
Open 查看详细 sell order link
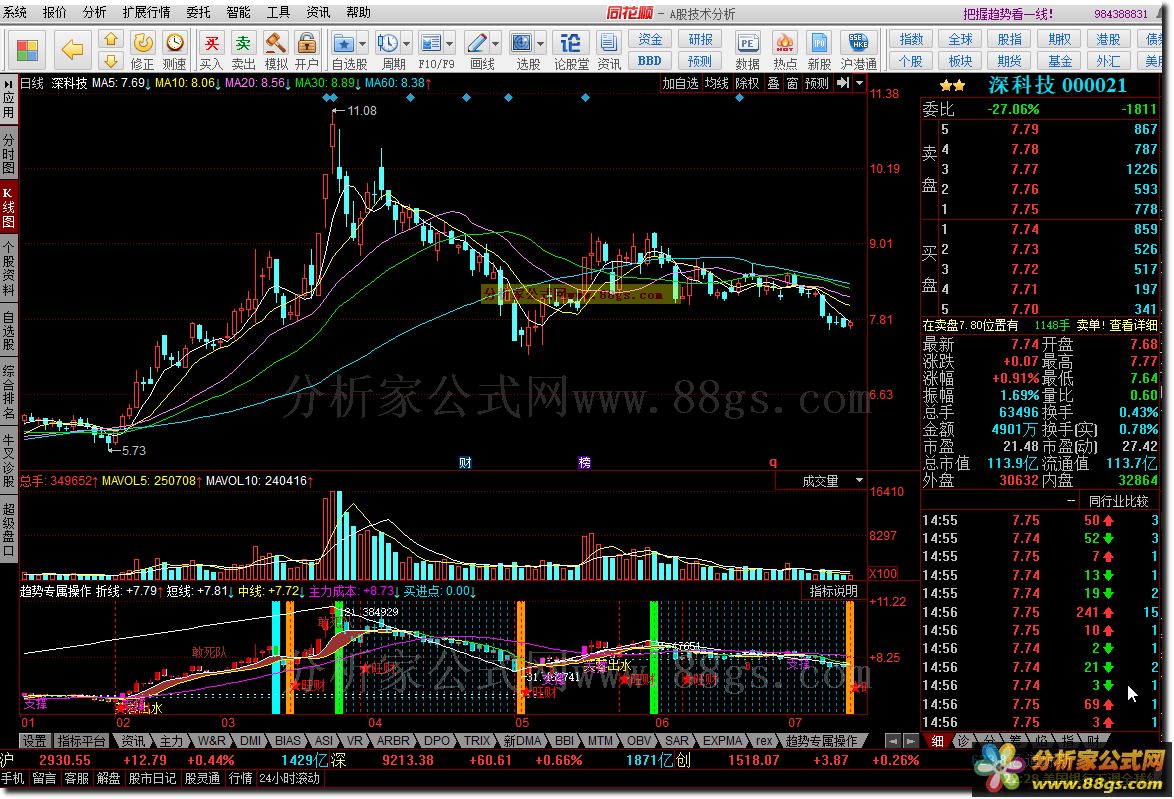click(x=1133, y=325)
